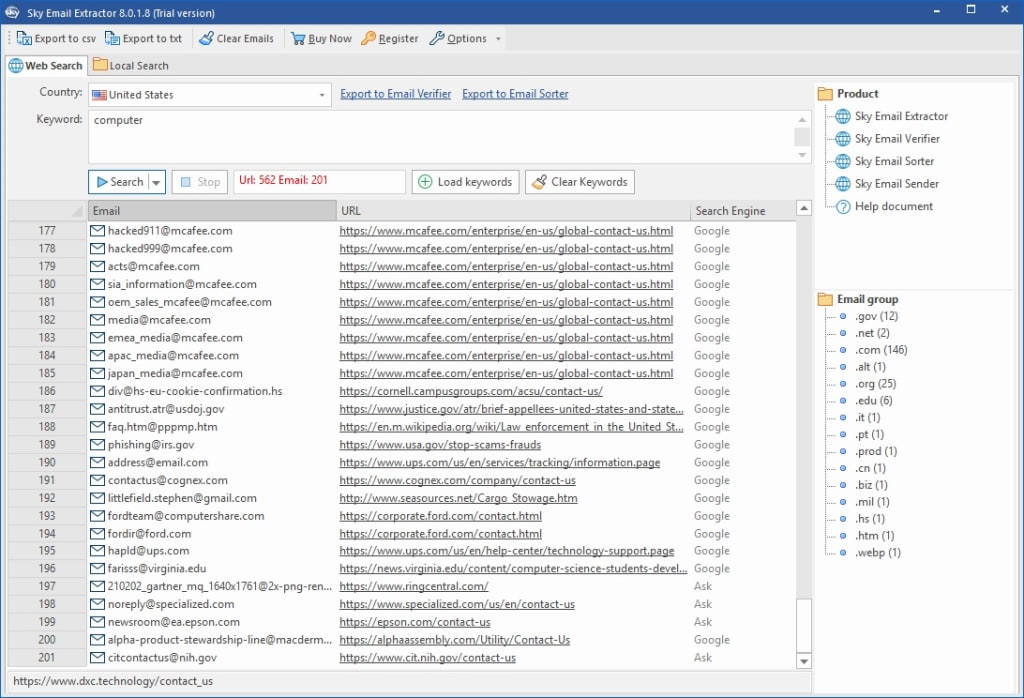Click the envelope icon beside phishing@irs.gov

97,445
